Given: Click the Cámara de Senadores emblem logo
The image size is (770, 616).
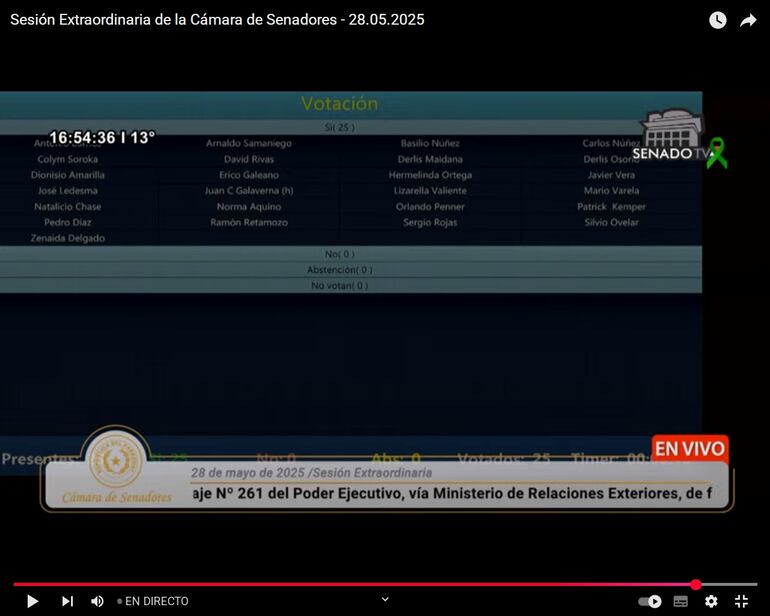Looking at the screenshot, I should 117,462.
